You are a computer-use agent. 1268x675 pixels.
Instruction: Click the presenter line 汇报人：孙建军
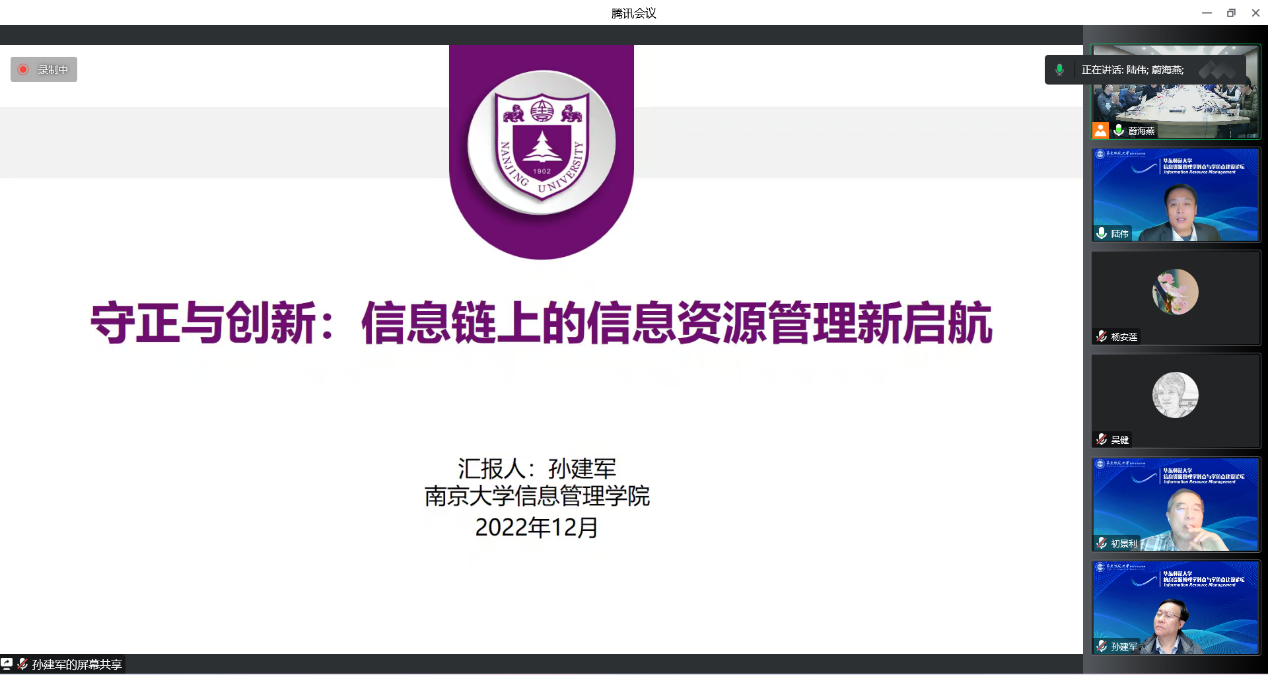tap(537, 468)
